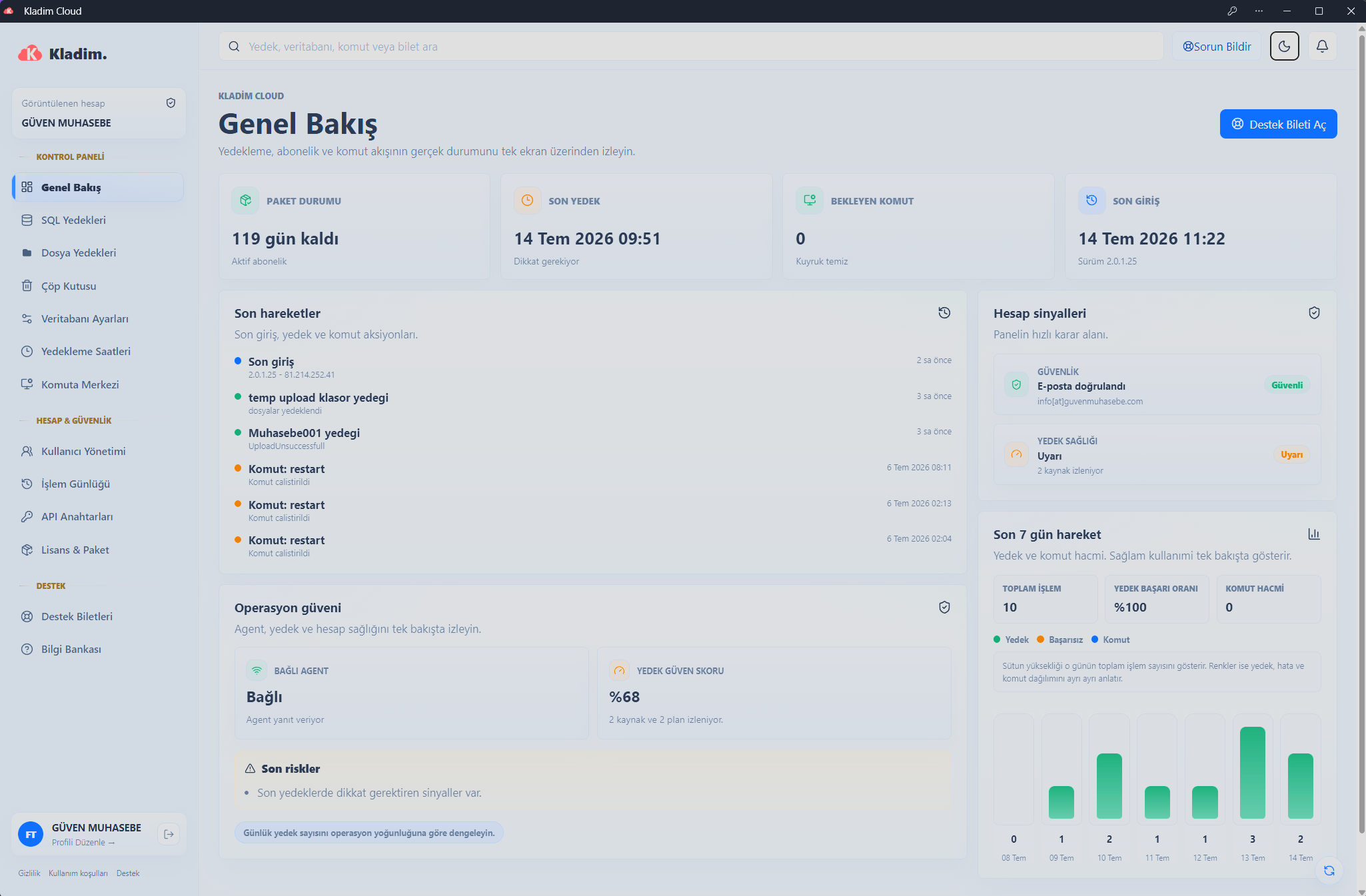Click the history icon in Son hareketler panel
1366x896 pixels.
(x=944, y=313)
